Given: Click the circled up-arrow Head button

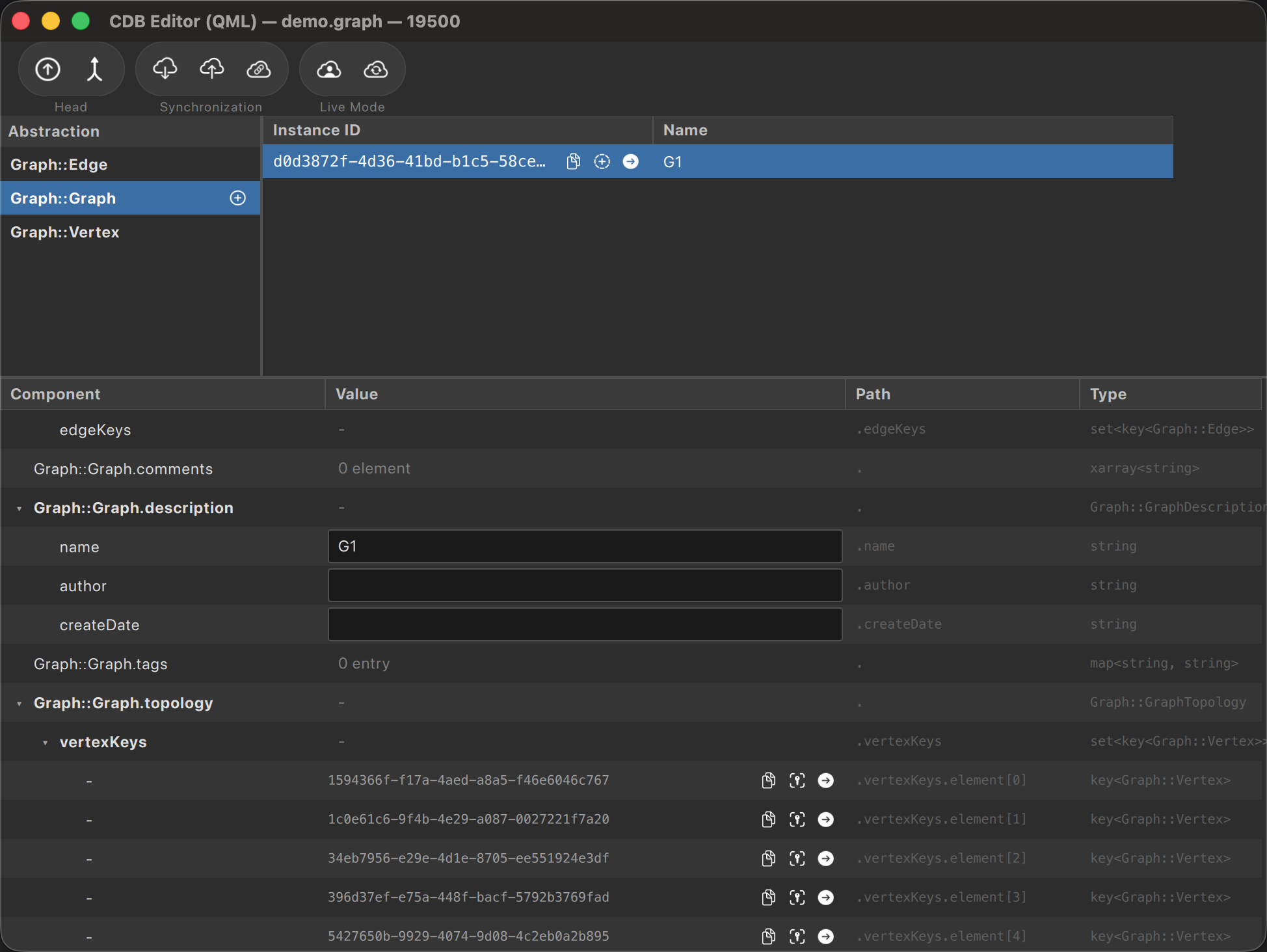Looking at the screenshot, I should pos(47,69).
